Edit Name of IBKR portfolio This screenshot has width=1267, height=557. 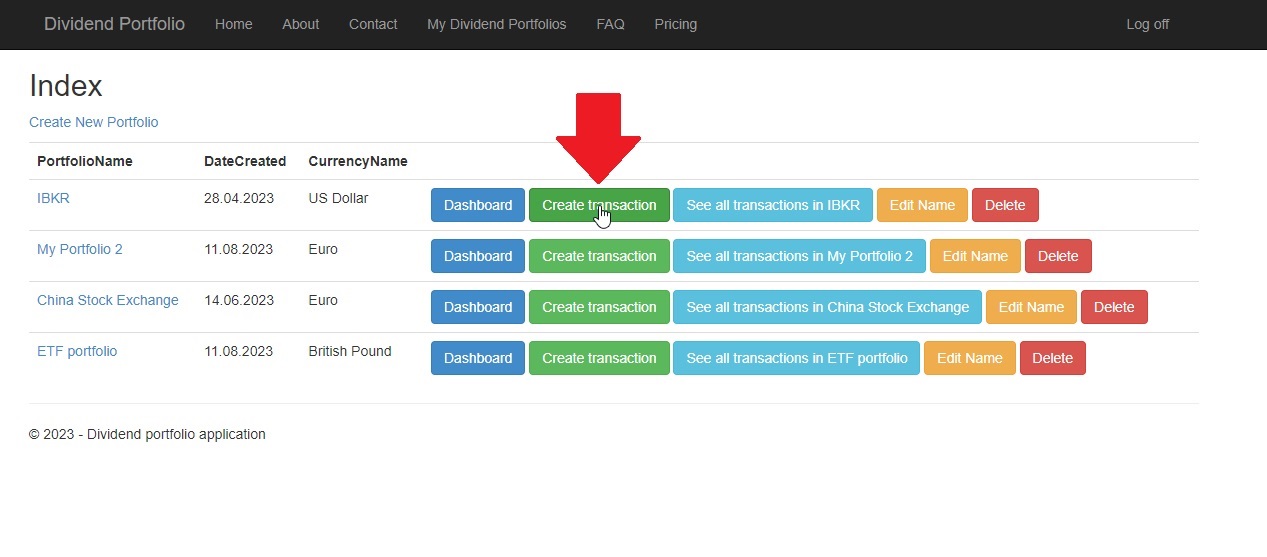[921, 205]
